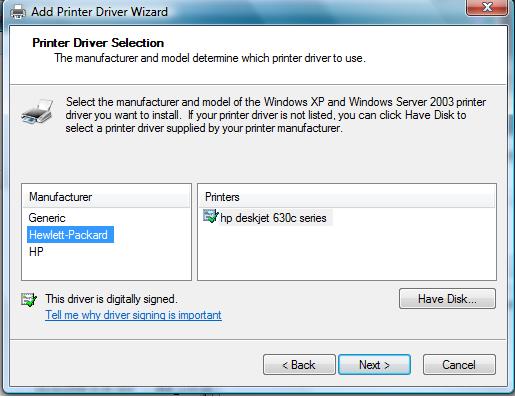Click empty space in the Printers list
Viewport: 515px width, 398px height.
pyautogui.click(x=347, y=253)
